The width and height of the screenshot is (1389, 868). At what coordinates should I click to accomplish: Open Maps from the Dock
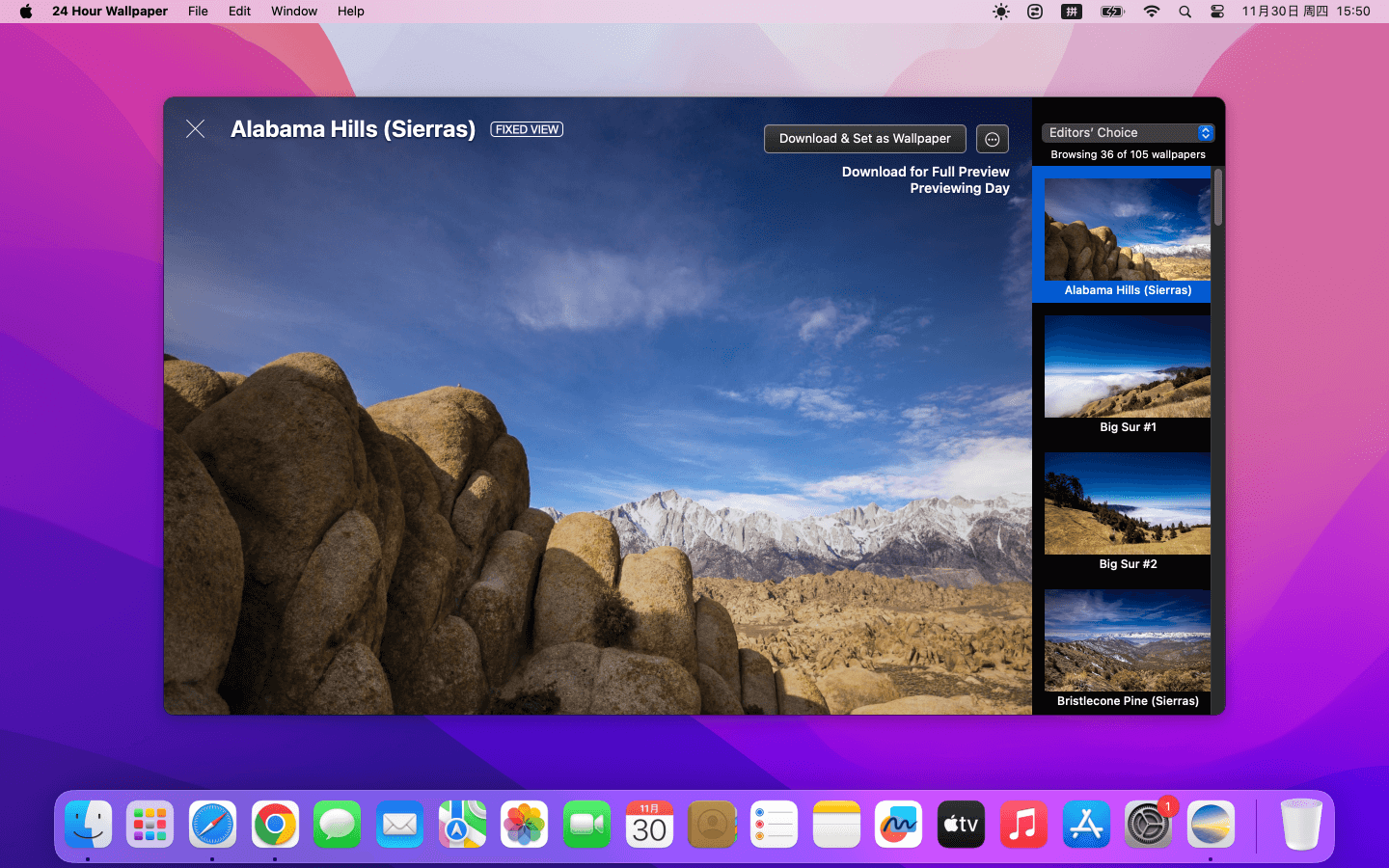462,825
